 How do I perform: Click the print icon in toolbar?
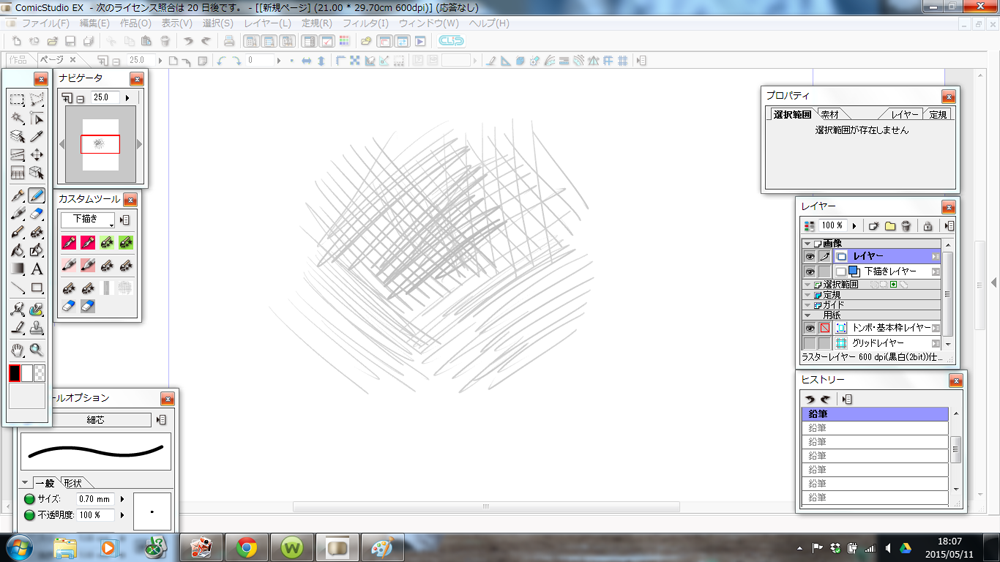pyautogui.click(x=229, y=41)
